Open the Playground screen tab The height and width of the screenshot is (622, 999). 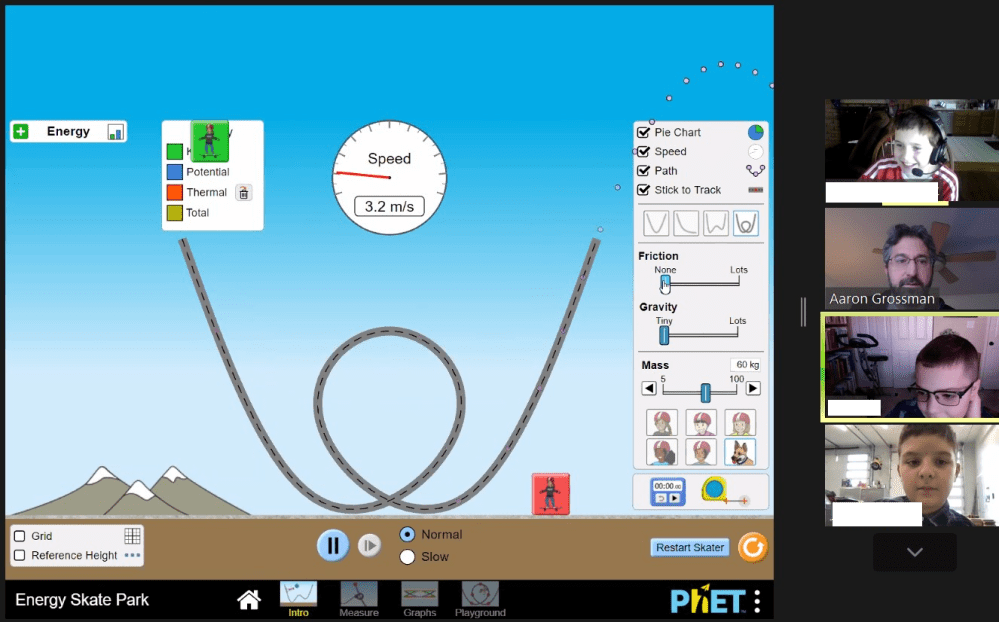click(x=480, y=597)
